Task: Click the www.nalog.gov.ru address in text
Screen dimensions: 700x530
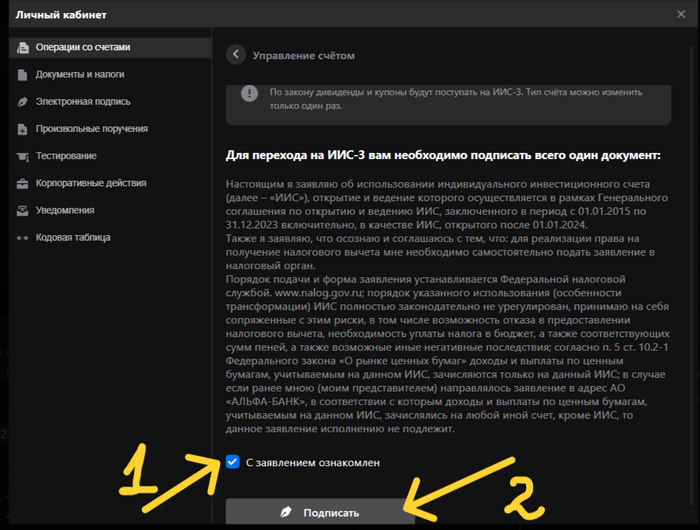Action: click(318, 293)
